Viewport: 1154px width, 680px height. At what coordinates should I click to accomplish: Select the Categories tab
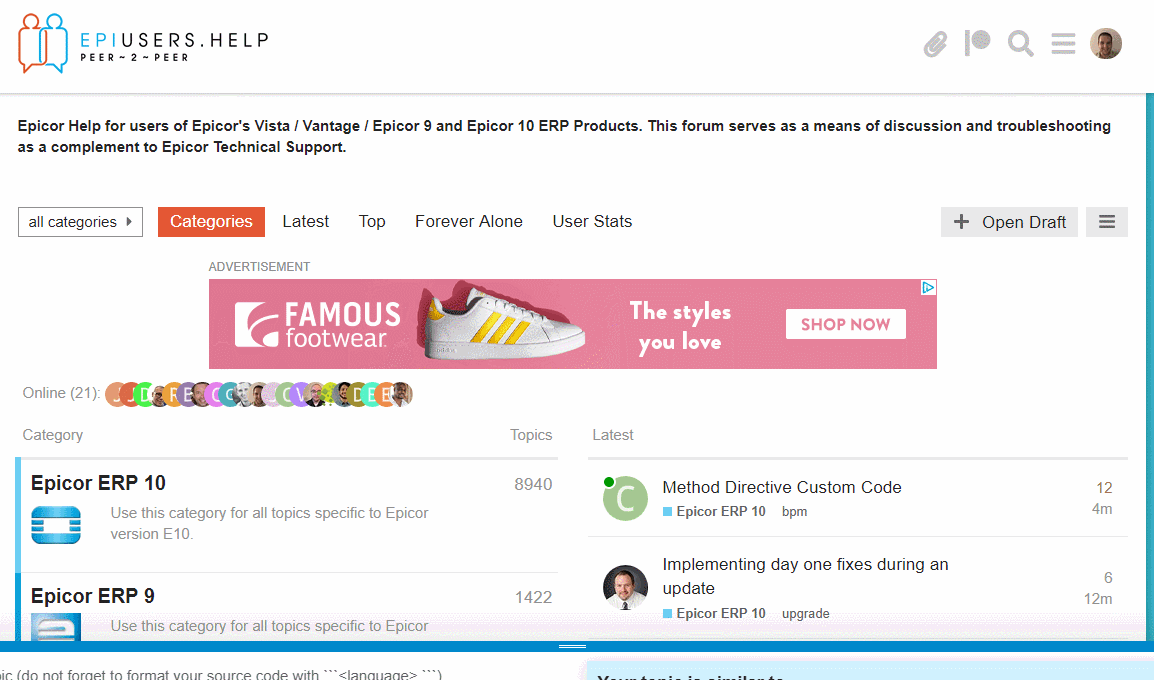click(211, 222)
